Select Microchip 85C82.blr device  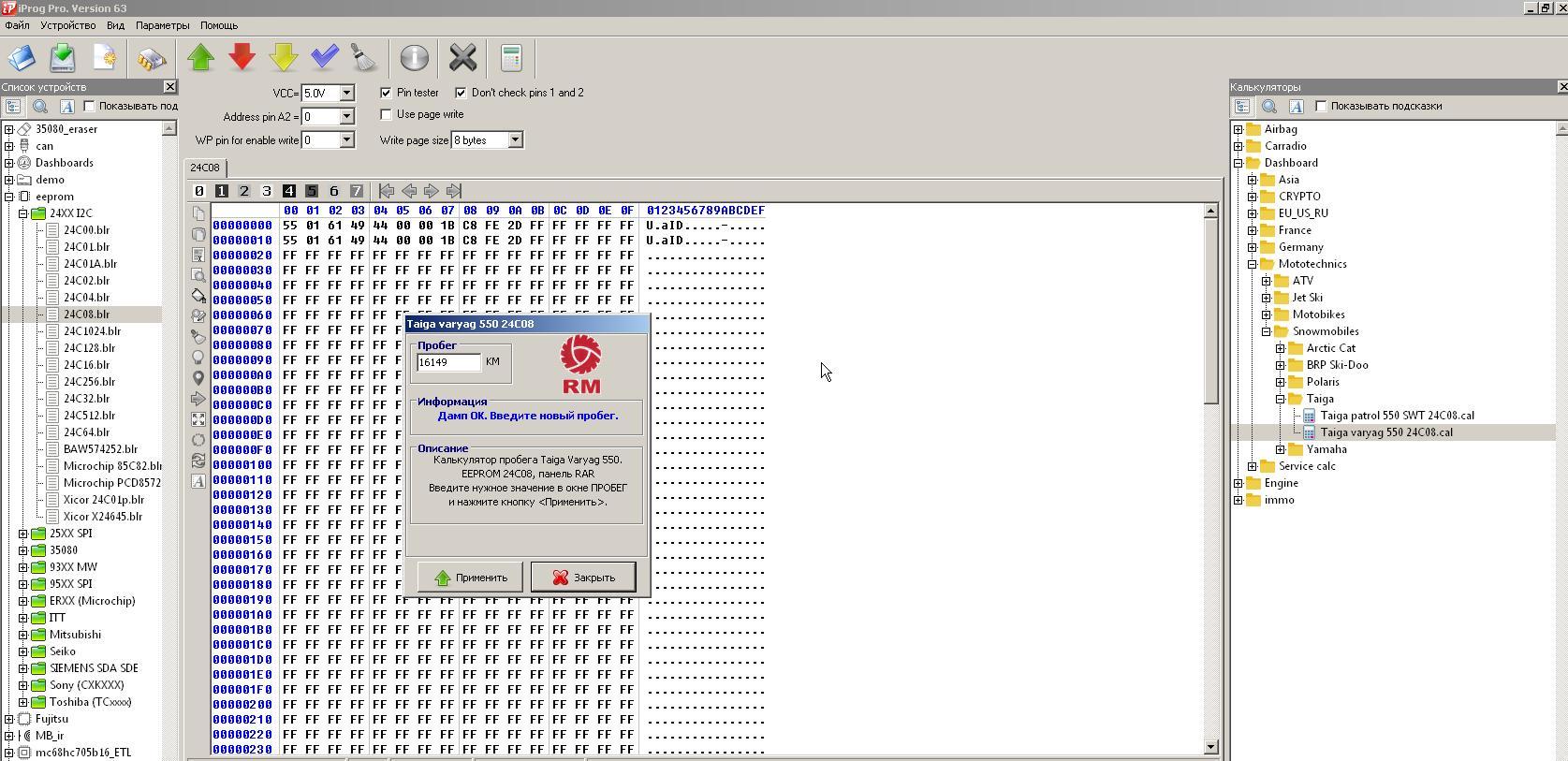112,466
